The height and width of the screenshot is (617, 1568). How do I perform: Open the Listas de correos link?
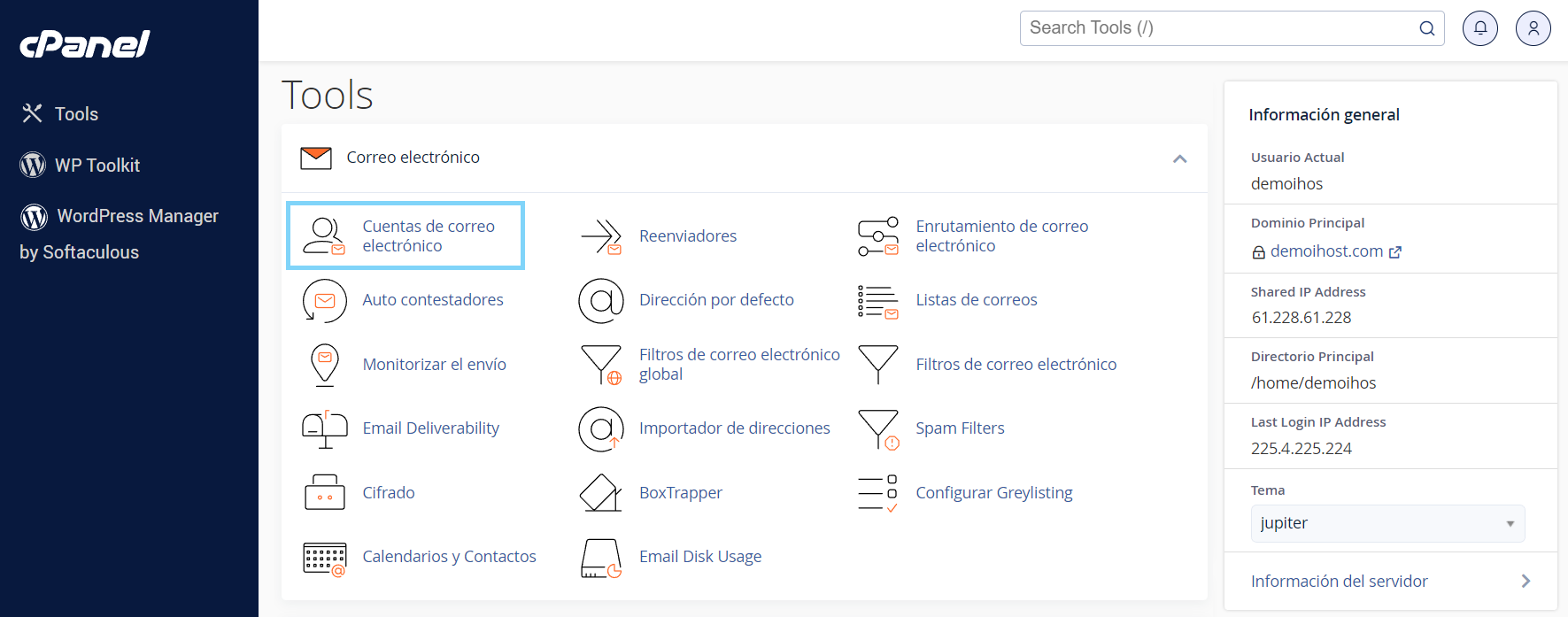pyautogui.click(x=976, y=300)
